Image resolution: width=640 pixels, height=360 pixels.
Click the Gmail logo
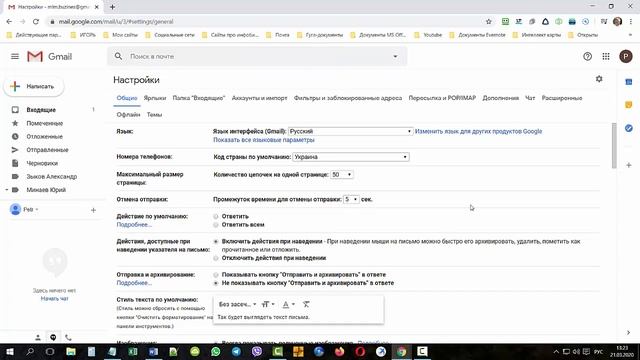pyautogui.click(x=49, y=56)
